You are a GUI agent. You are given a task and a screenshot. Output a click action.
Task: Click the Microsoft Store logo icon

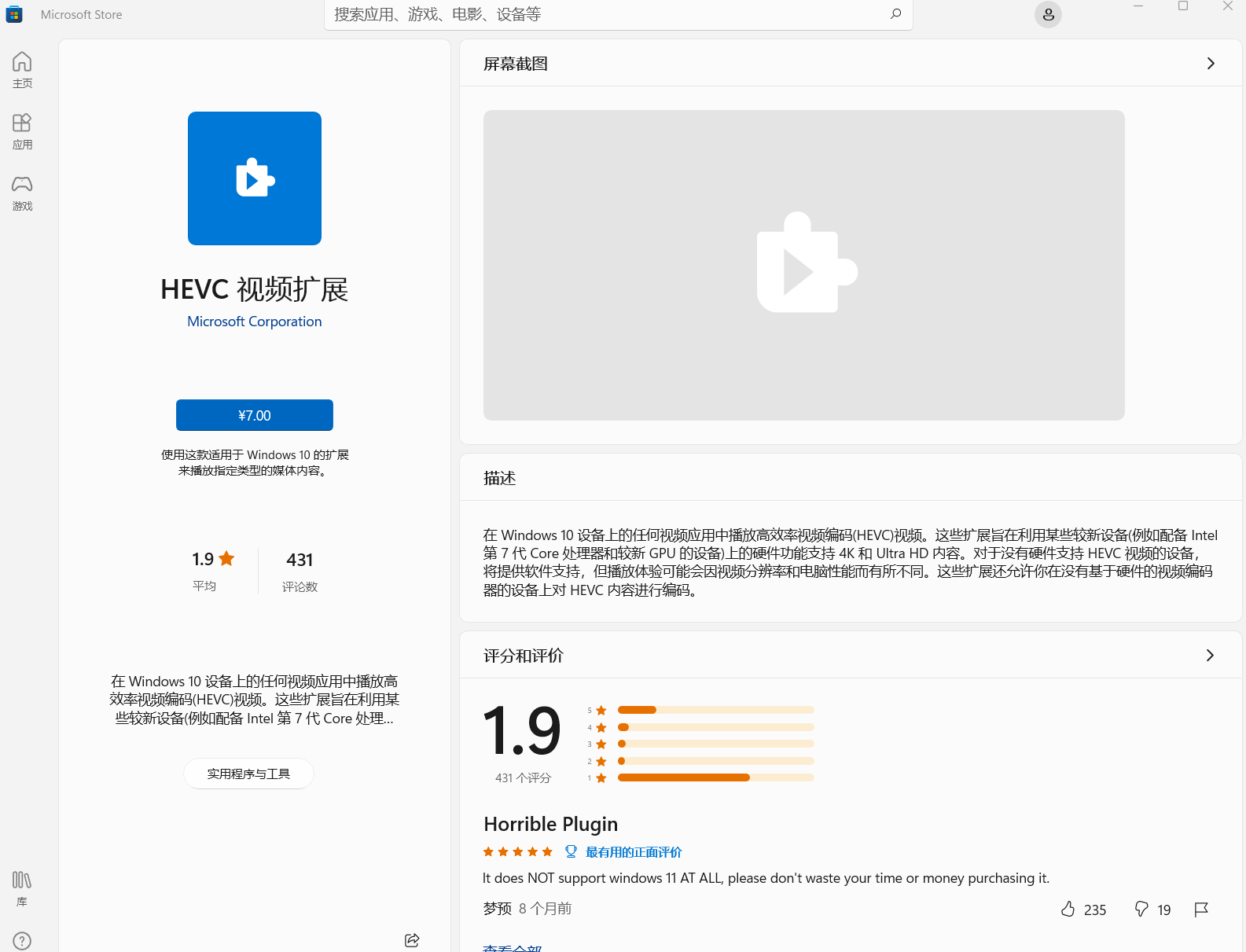[14, 14]
